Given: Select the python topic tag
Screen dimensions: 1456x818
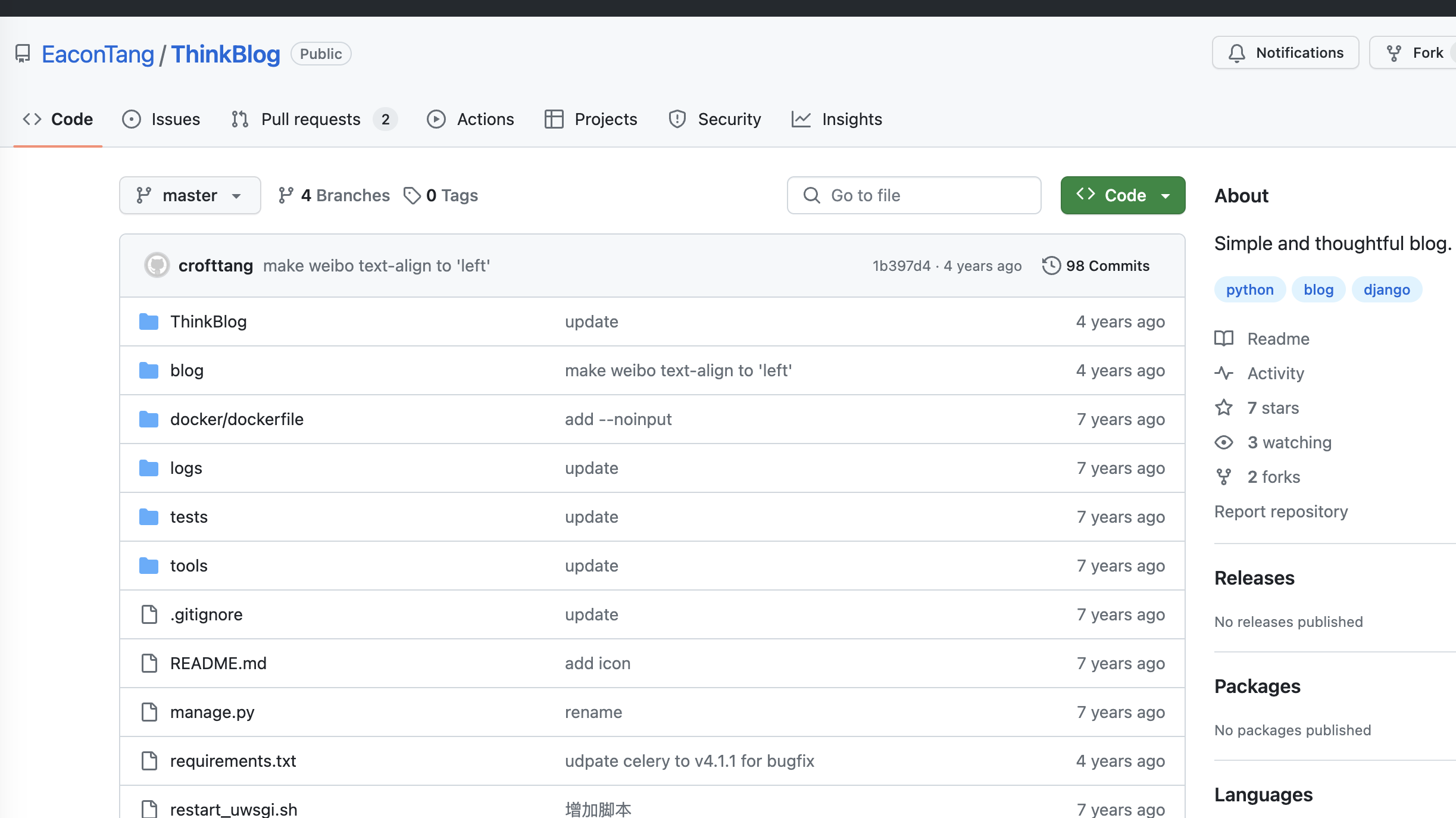Looking at the screenshot, I should click(x=1250, y=290).
